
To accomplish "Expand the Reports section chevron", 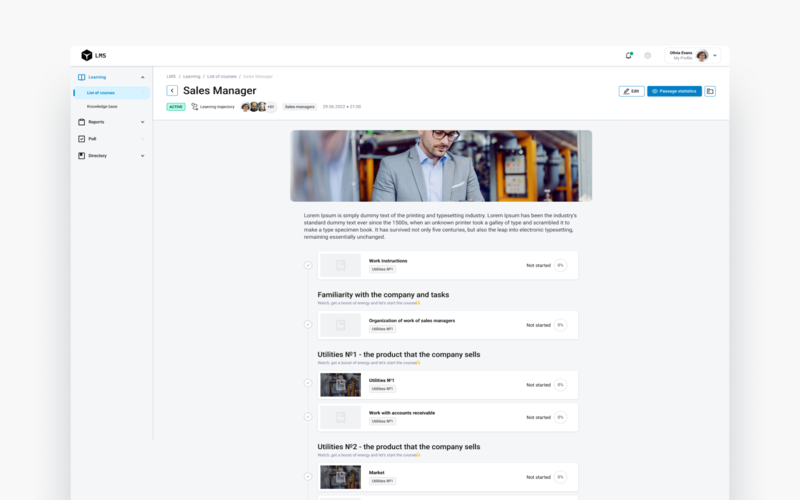I will pyautogui.click(x=142, y=122).
